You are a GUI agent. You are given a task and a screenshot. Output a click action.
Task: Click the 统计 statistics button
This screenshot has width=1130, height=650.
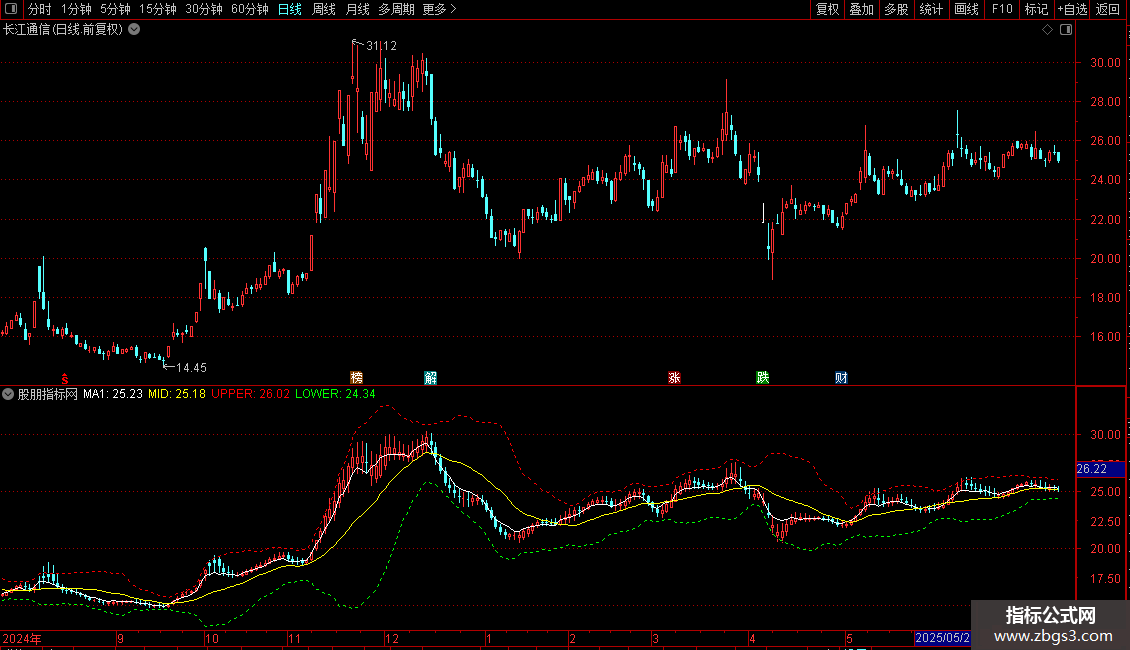pyautogui.click(x=931, y=9)
